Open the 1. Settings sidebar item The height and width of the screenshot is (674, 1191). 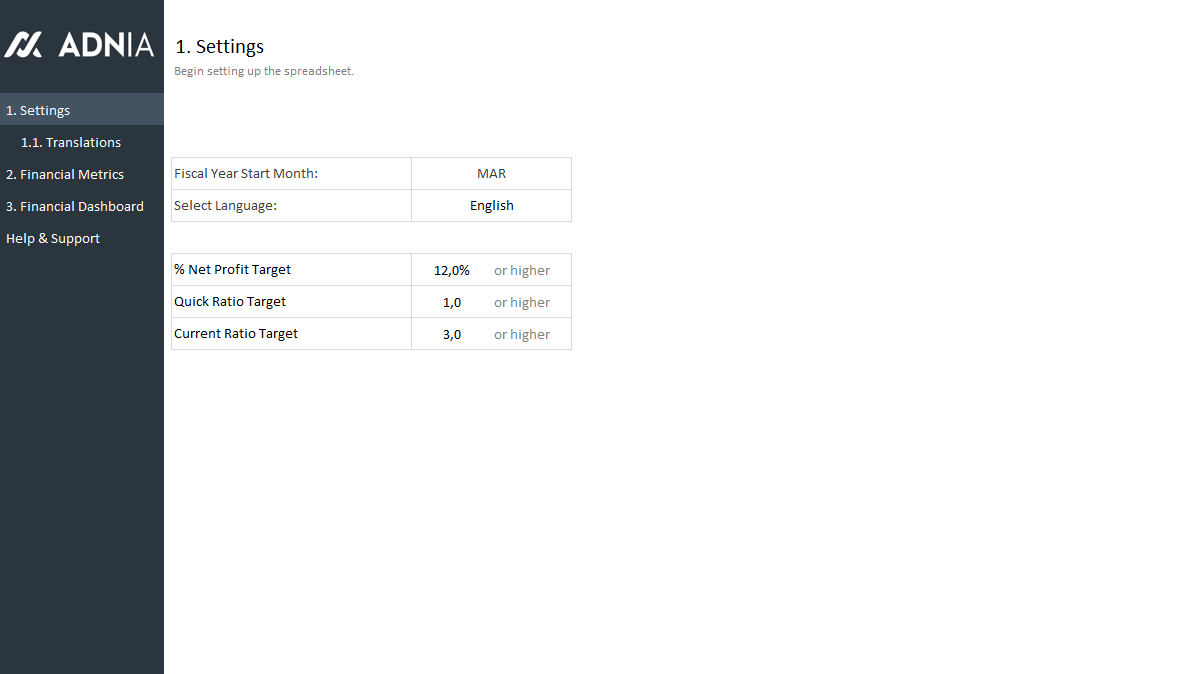tap(38, 110)
